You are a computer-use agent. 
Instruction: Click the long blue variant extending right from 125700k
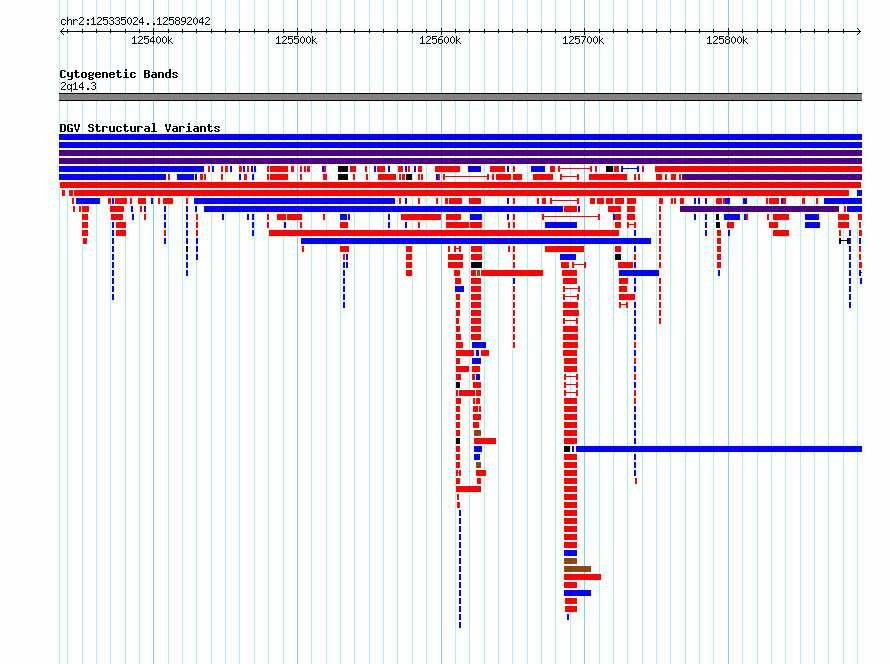[719, 449]
